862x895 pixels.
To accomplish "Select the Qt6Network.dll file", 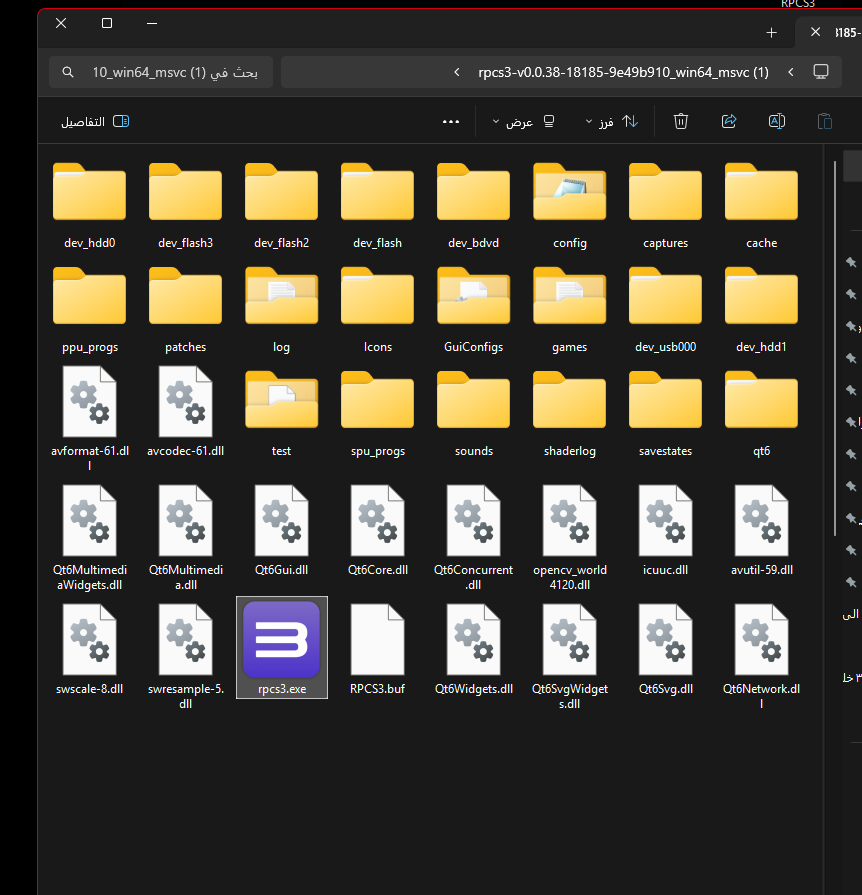I will [x=762, y=656].
